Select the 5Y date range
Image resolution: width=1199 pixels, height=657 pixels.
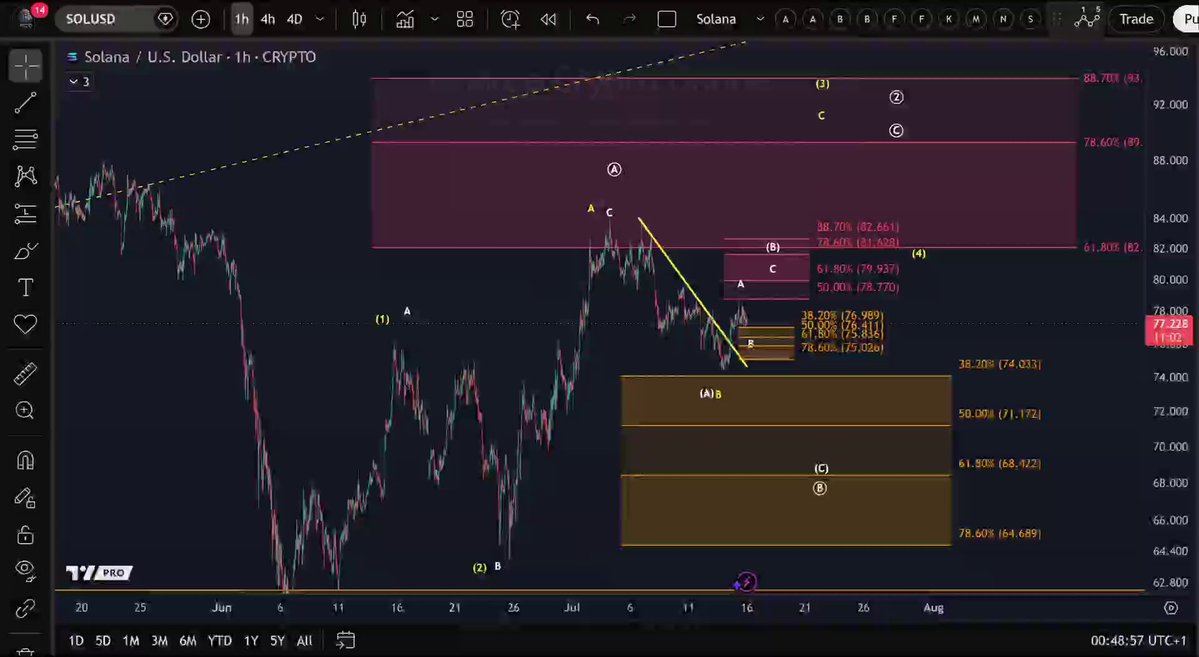coord(277,640)
